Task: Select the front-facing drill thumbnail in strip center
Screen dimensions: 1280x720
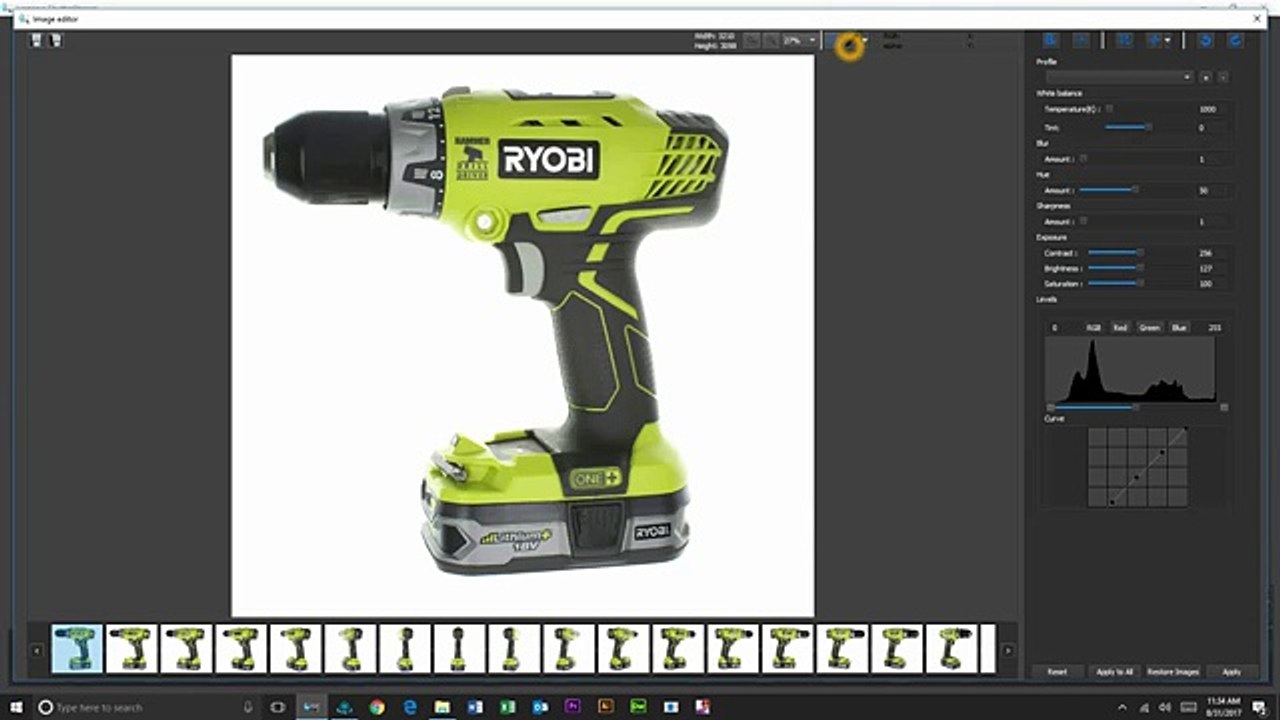Action: (x=459, y=649)
